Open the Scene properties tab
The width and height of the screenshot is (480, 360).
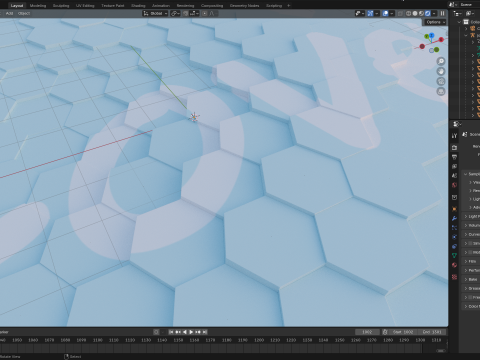[x=454, y=175]
